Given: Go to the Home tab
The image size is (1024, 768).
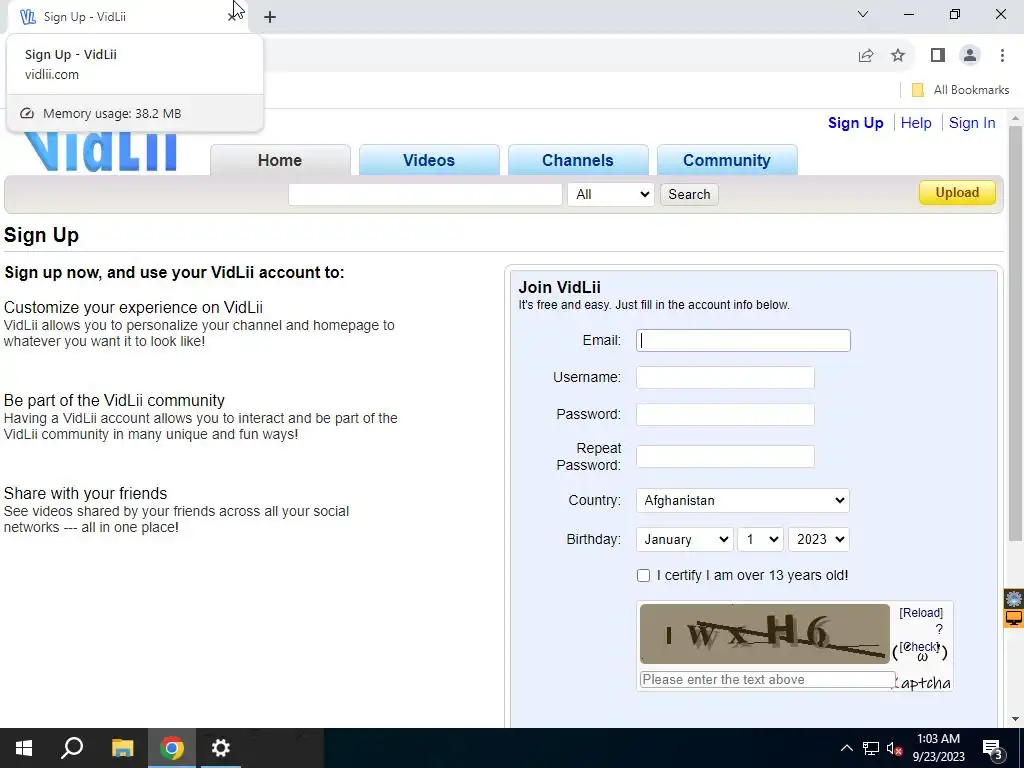Looking at the screenshot, I should [x=280, y=160].
